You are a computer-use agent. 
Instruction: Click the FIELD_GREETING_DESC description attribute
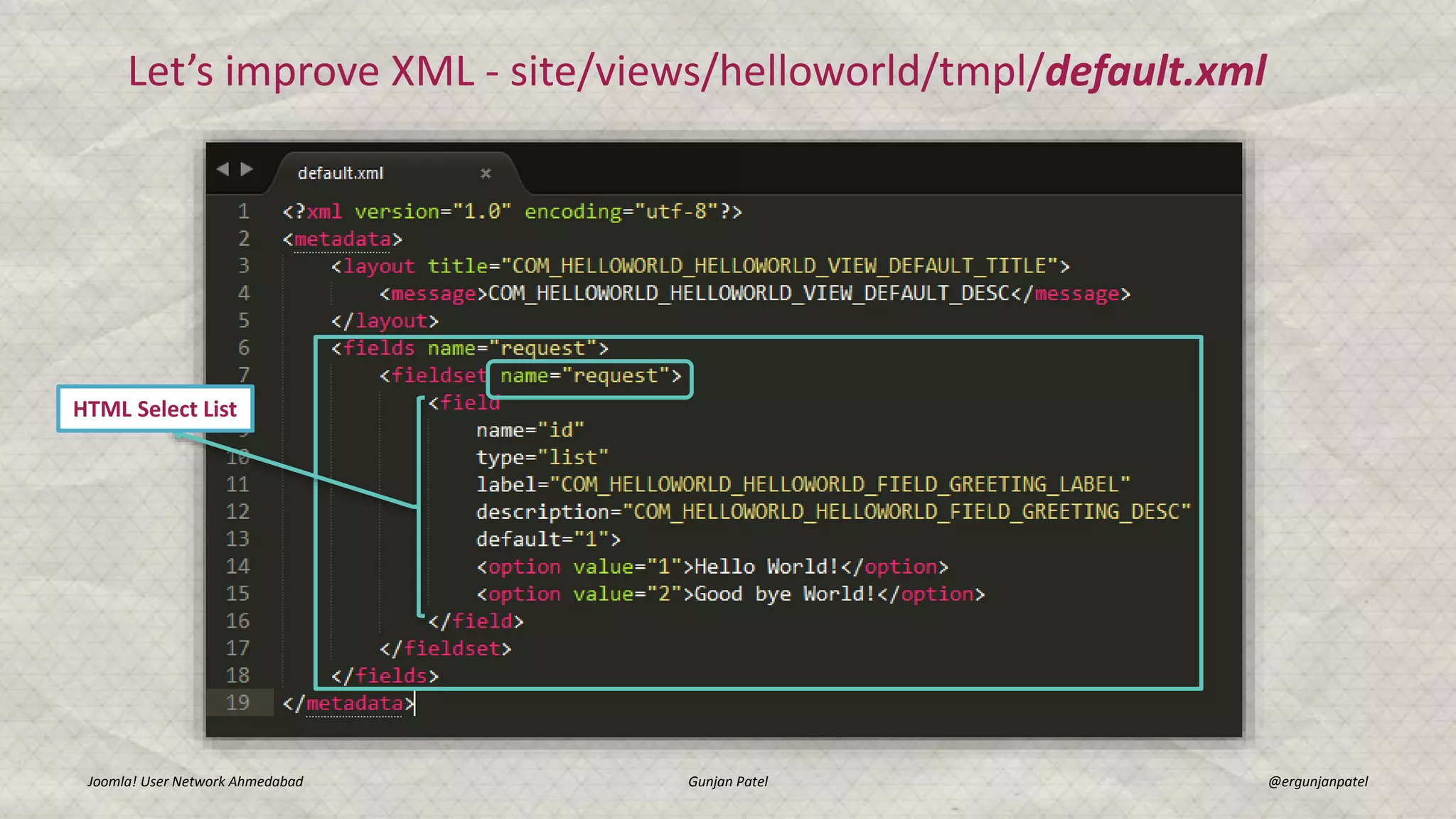833,513
